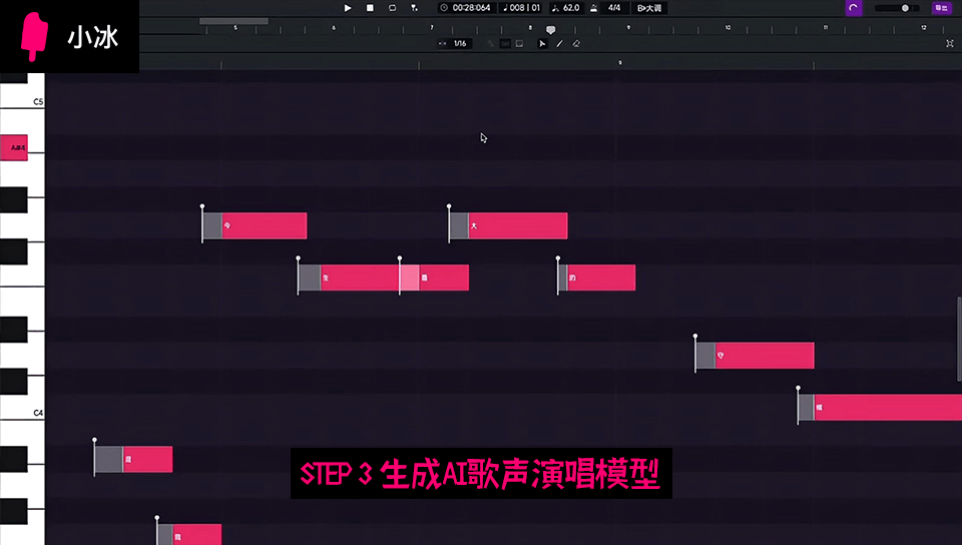Click the 00:28:064 time display
The image size is (963, 546).
[x=471, y=8]
